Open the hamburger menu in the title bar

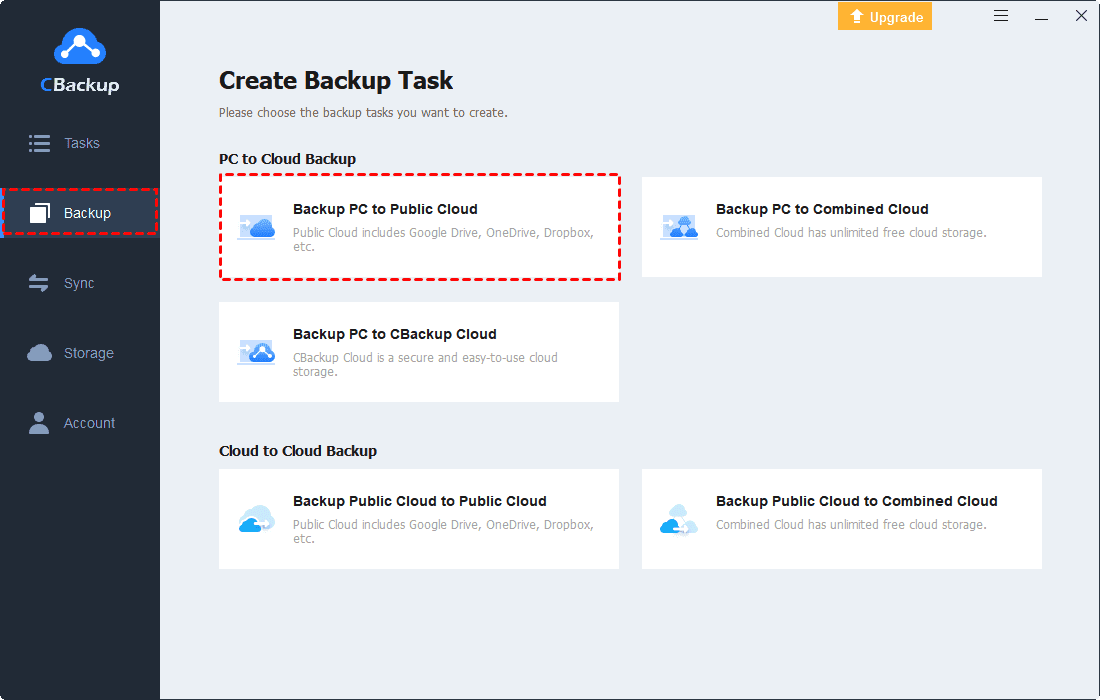[x=1001, y=16]
